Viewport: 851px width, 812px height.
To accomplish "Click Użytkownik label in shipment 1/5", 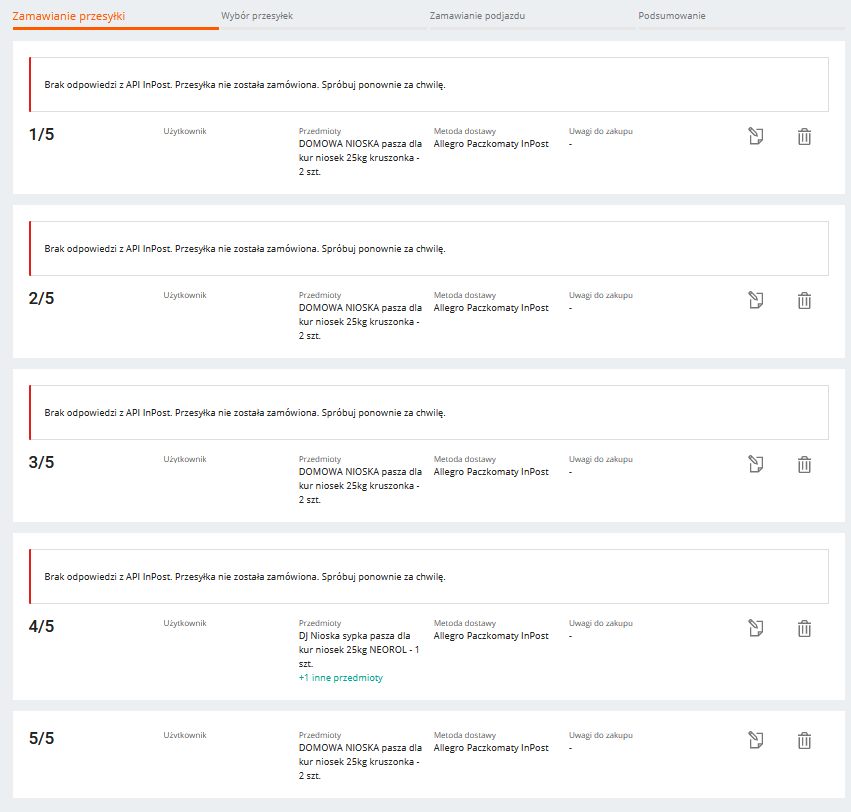I will pos(185,131).
